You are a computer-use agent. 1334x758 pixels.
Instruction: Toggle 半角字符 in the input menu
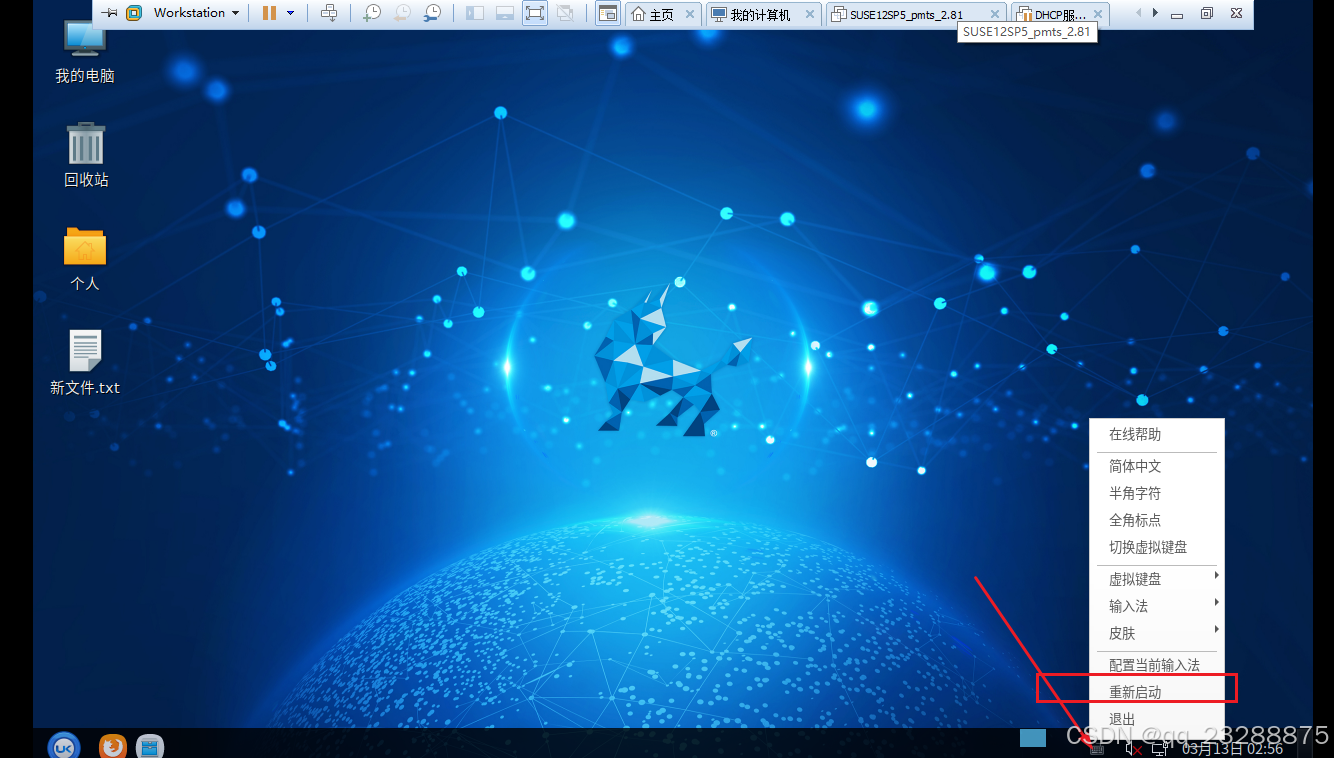click(x=1135, y=493)
